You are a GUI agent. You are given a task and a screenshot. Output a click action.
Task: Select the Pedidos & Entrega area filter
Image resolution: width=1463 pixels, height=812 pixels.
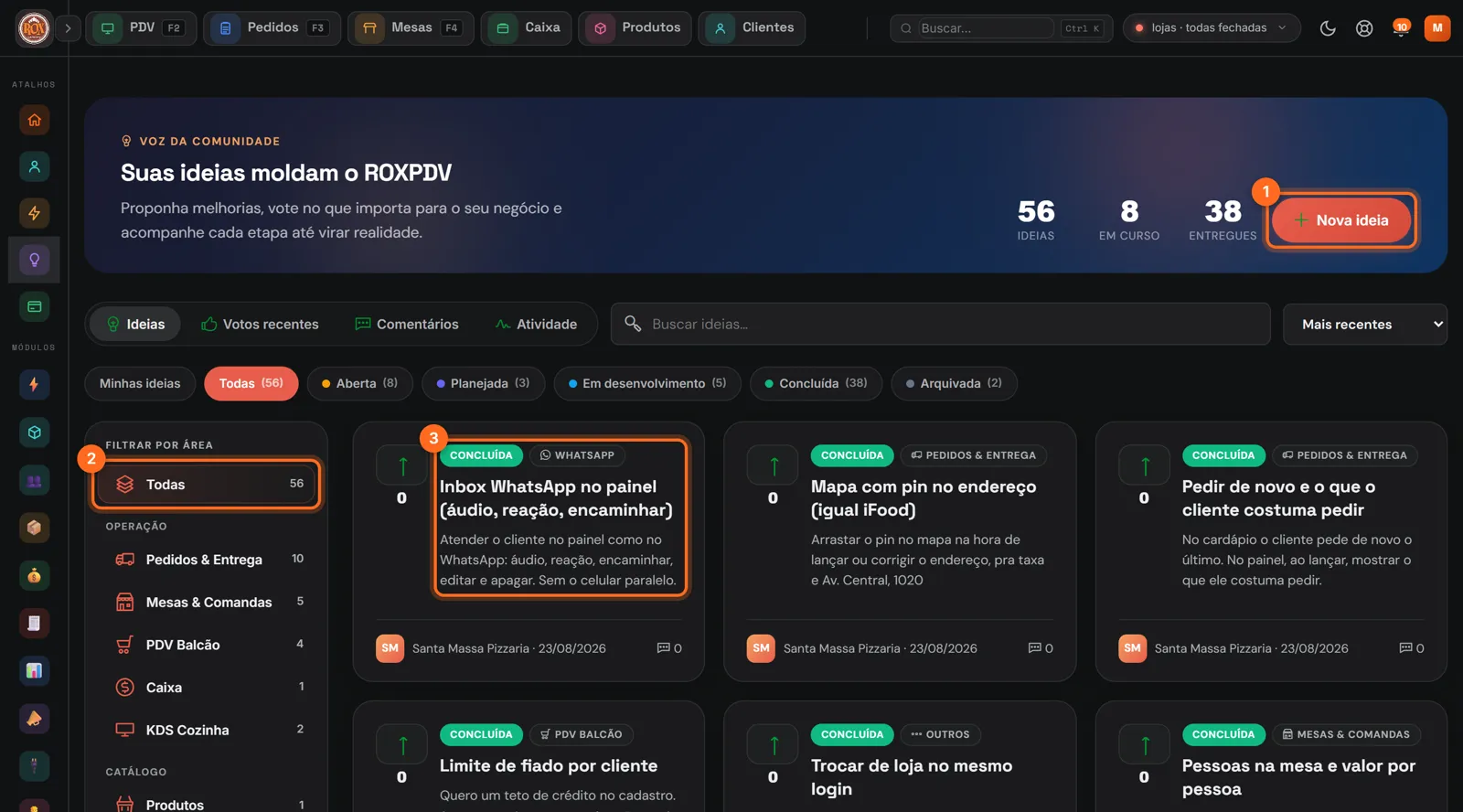point(208,560)
